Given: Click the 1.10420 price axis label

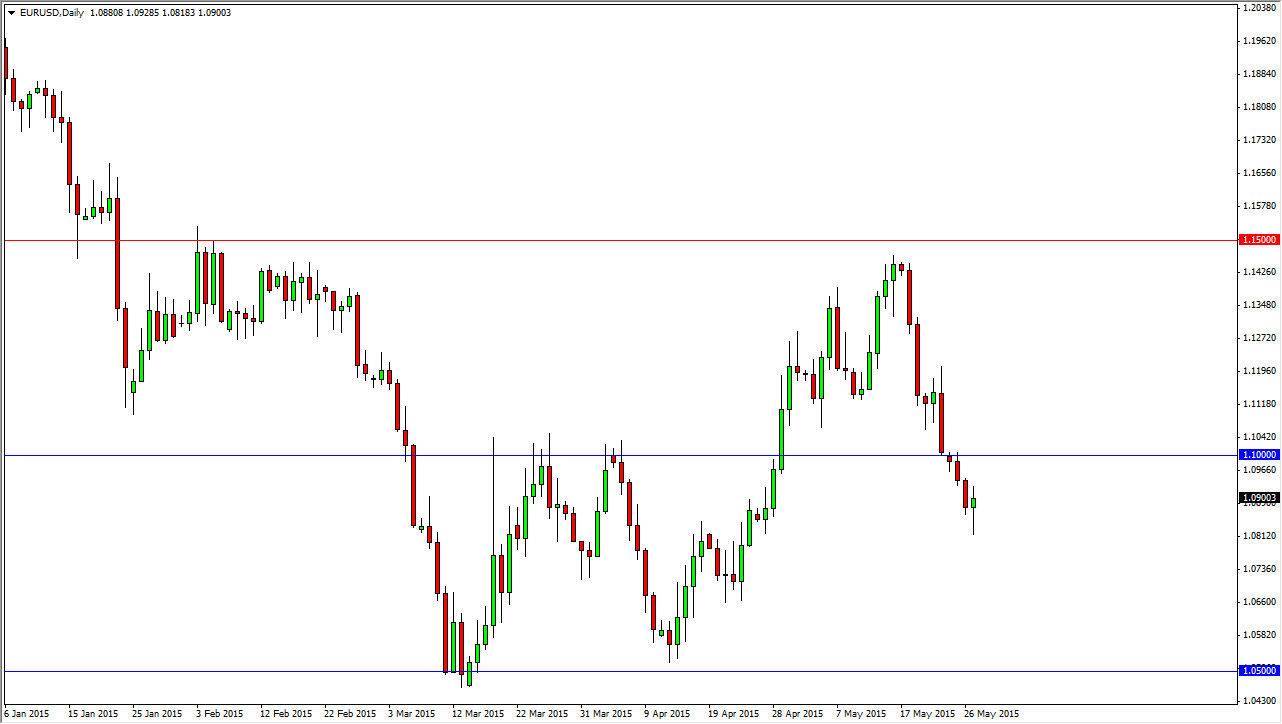Looking at the screenshot, I should [1259, 437].
